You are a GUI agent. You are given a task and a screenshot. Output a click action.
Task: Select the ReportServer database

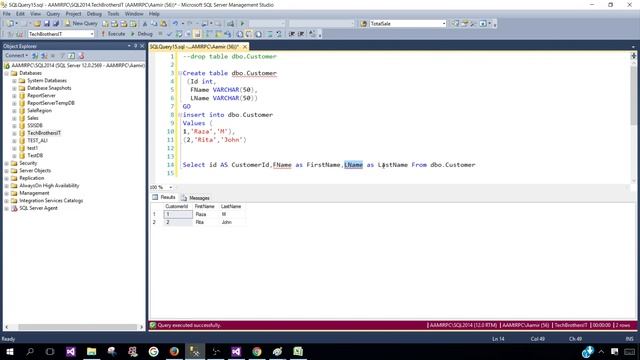[41, 96]
